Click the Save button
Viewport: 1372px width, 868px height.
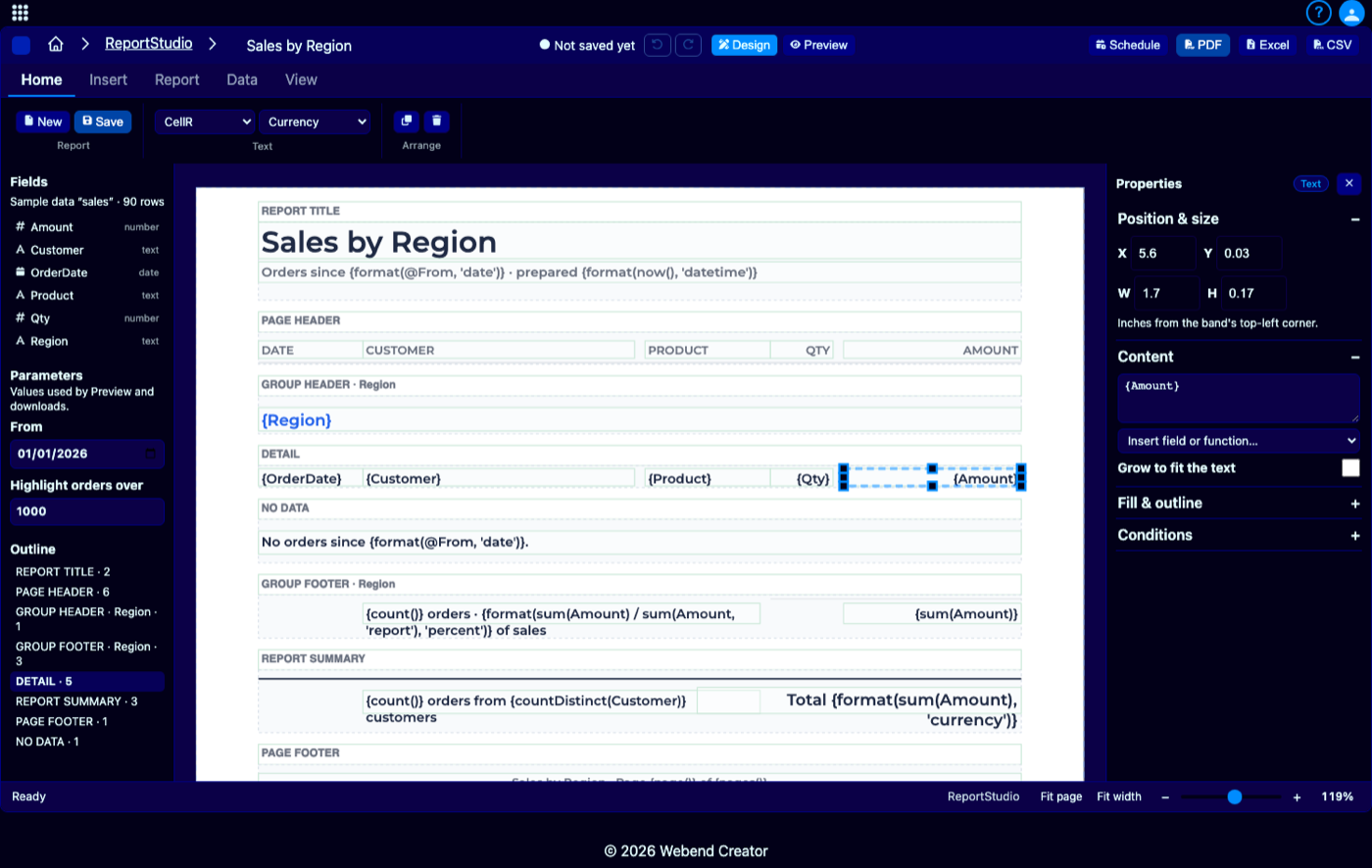[103, 121]
